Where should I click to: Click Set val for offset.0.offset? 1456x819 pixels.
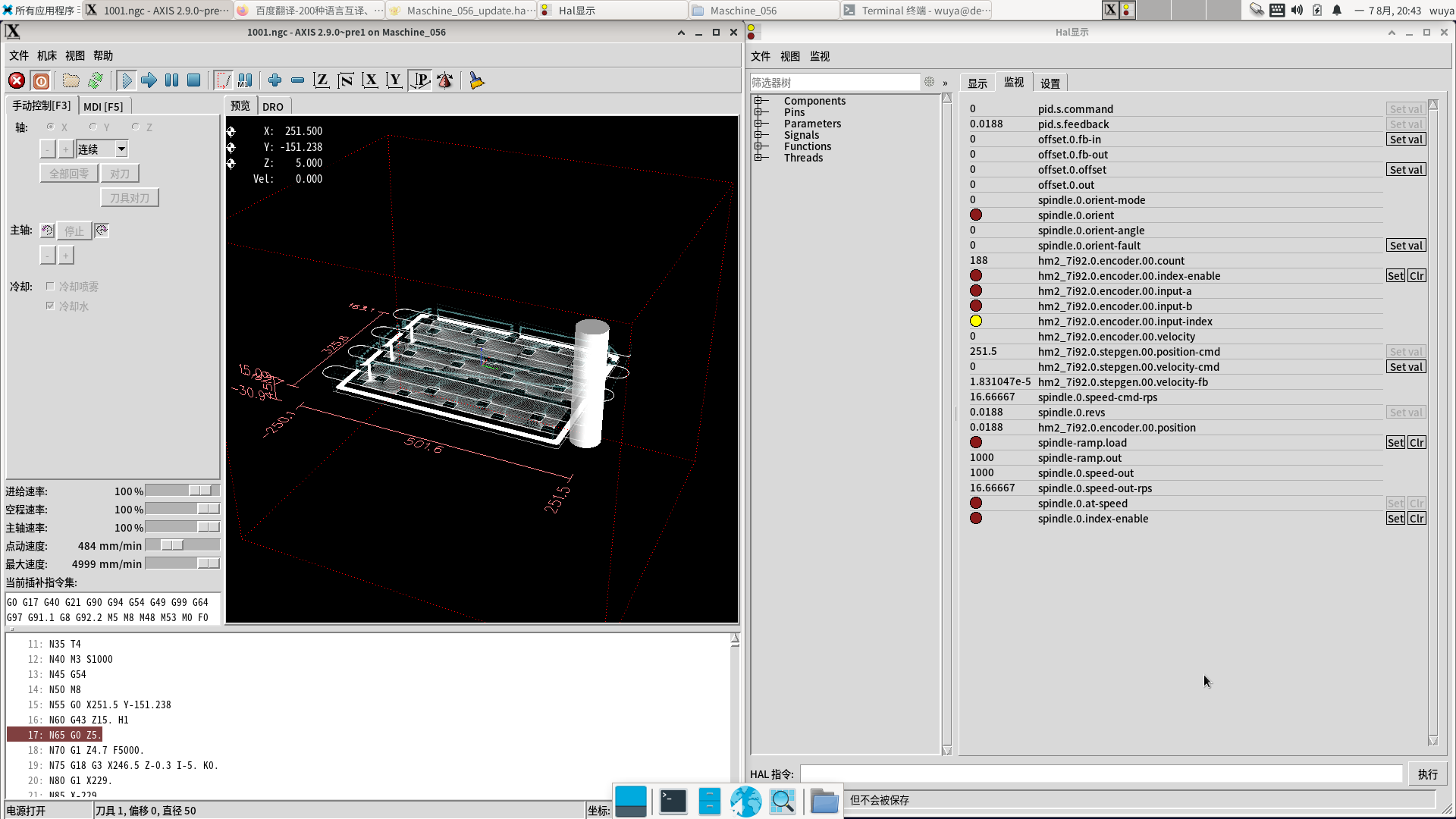click(x=1406, y=170)
